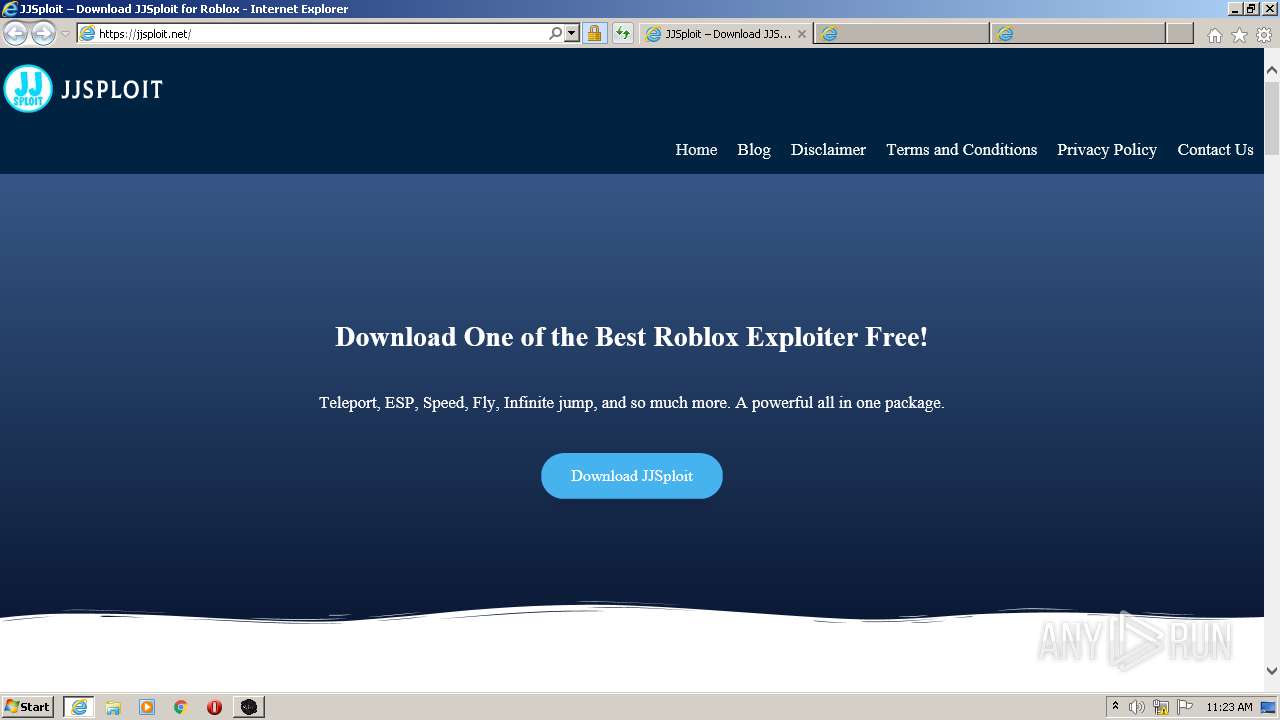This screenshot has height=720, width=1280.
Task: Click the Internet Explorer title bar icon
Action: 10,9
